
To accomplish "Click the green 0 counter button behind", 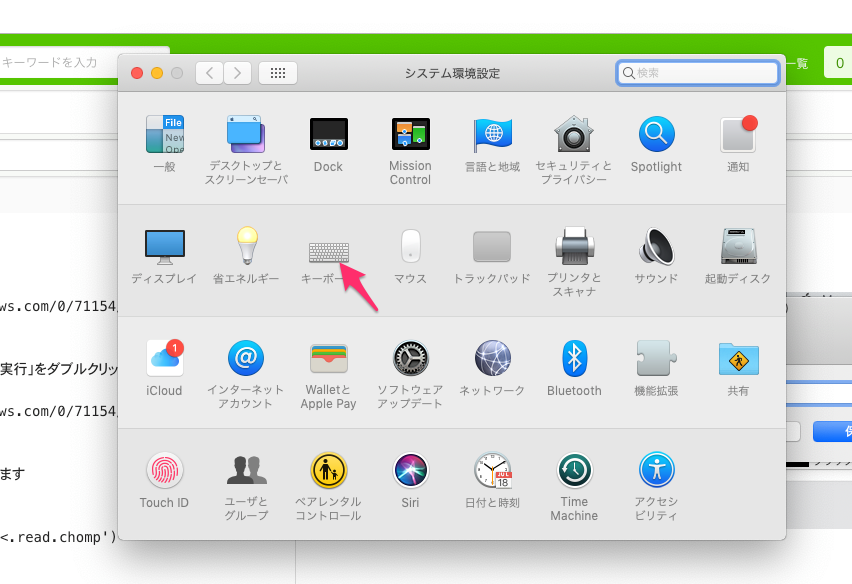I will 838,63.
